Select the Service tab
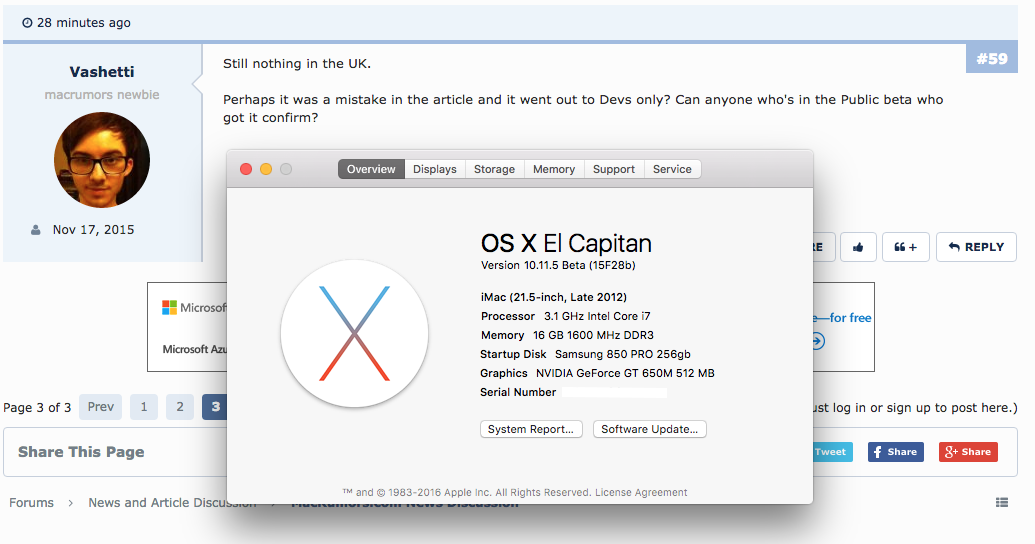 point(673,169)
